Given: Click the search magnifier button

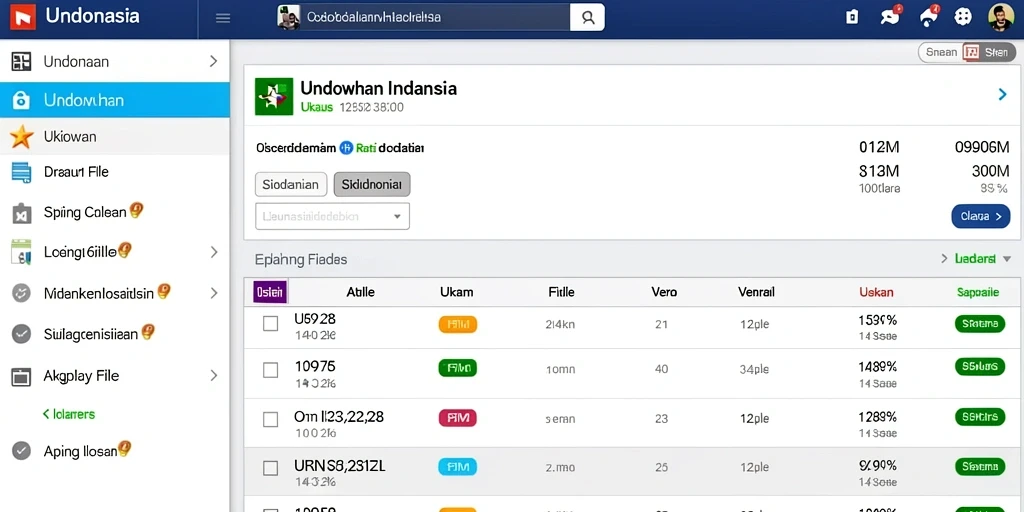Looking at the screenshot, I should pyautogui.click(x=587, y=18).
